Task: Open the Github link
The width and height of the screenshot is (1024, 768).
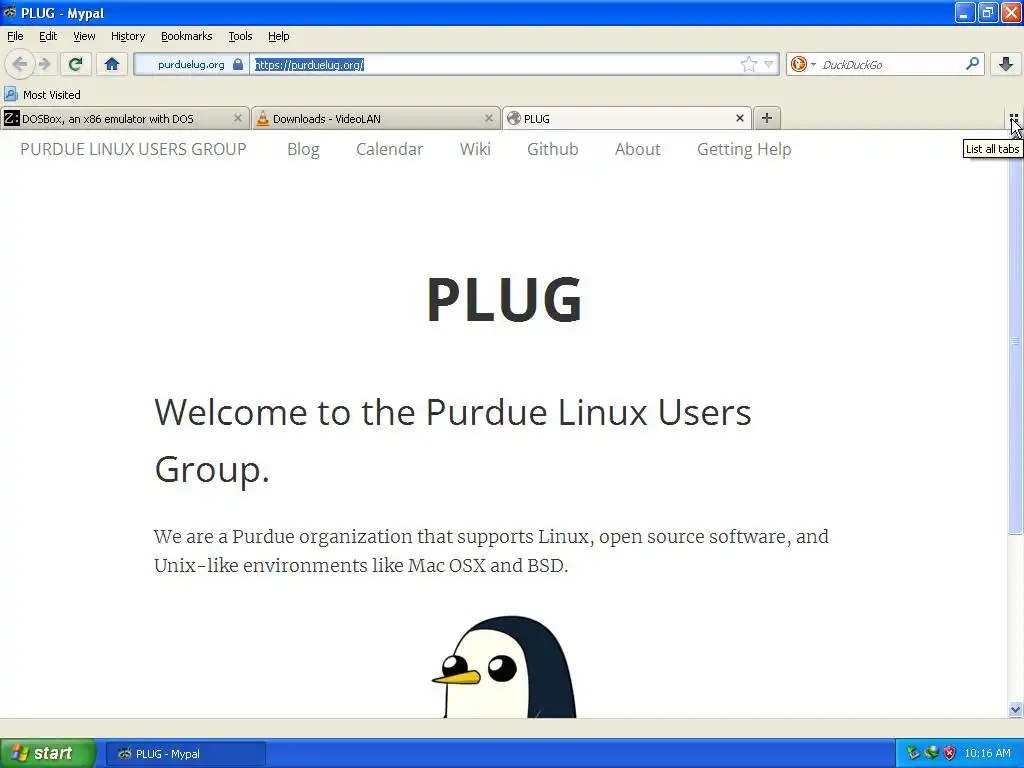Action: coord(552,149)
